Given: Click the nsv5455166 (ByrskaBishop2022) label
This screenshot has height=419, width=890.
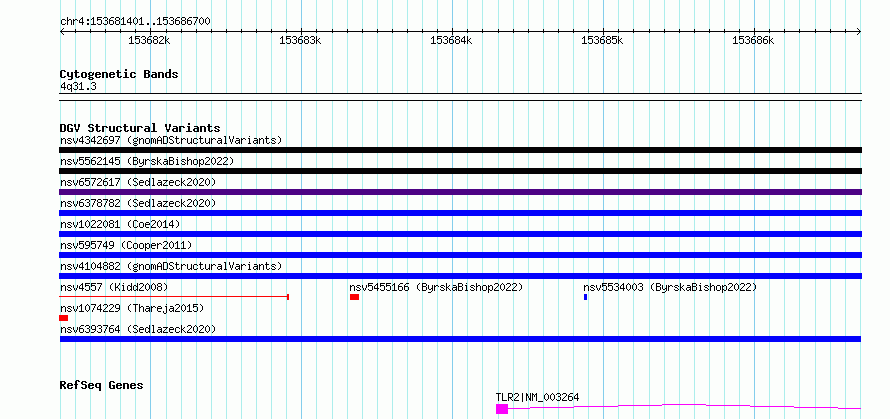Looking at the screenshot, I should 436,287.
